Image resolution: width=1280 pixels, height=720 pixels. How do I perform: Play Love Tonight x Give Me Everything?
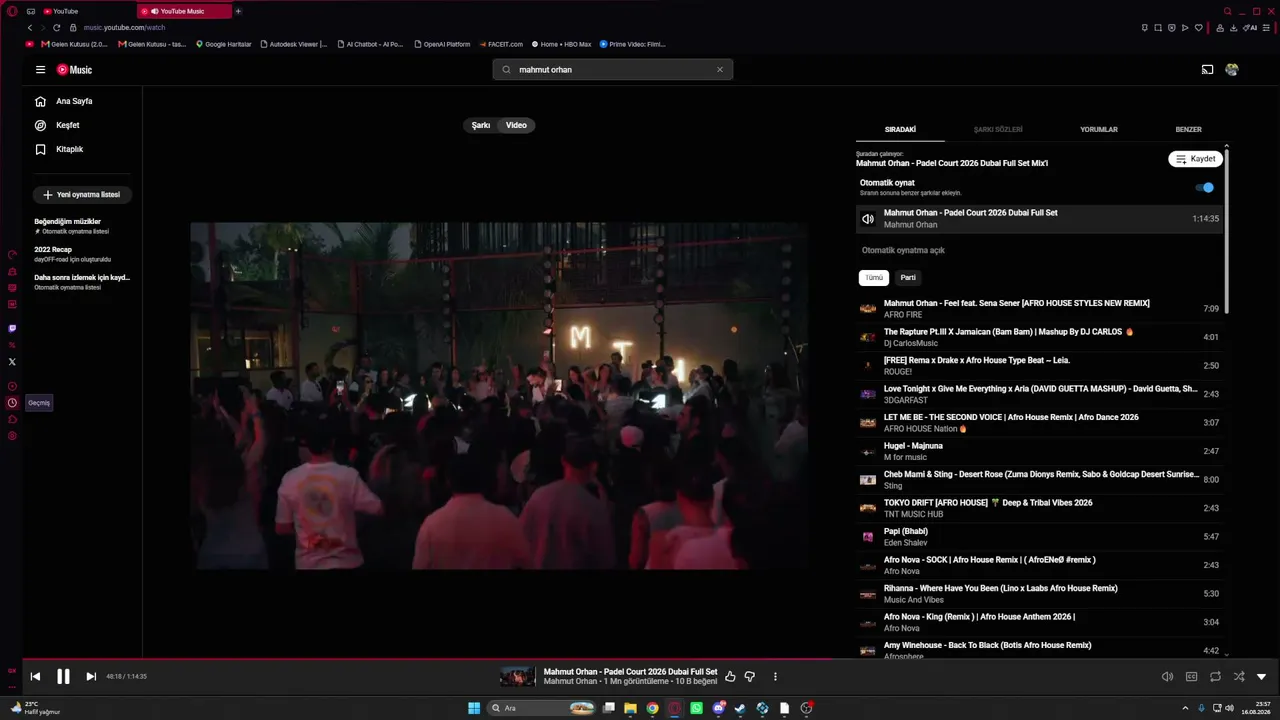click(1039, 394)
